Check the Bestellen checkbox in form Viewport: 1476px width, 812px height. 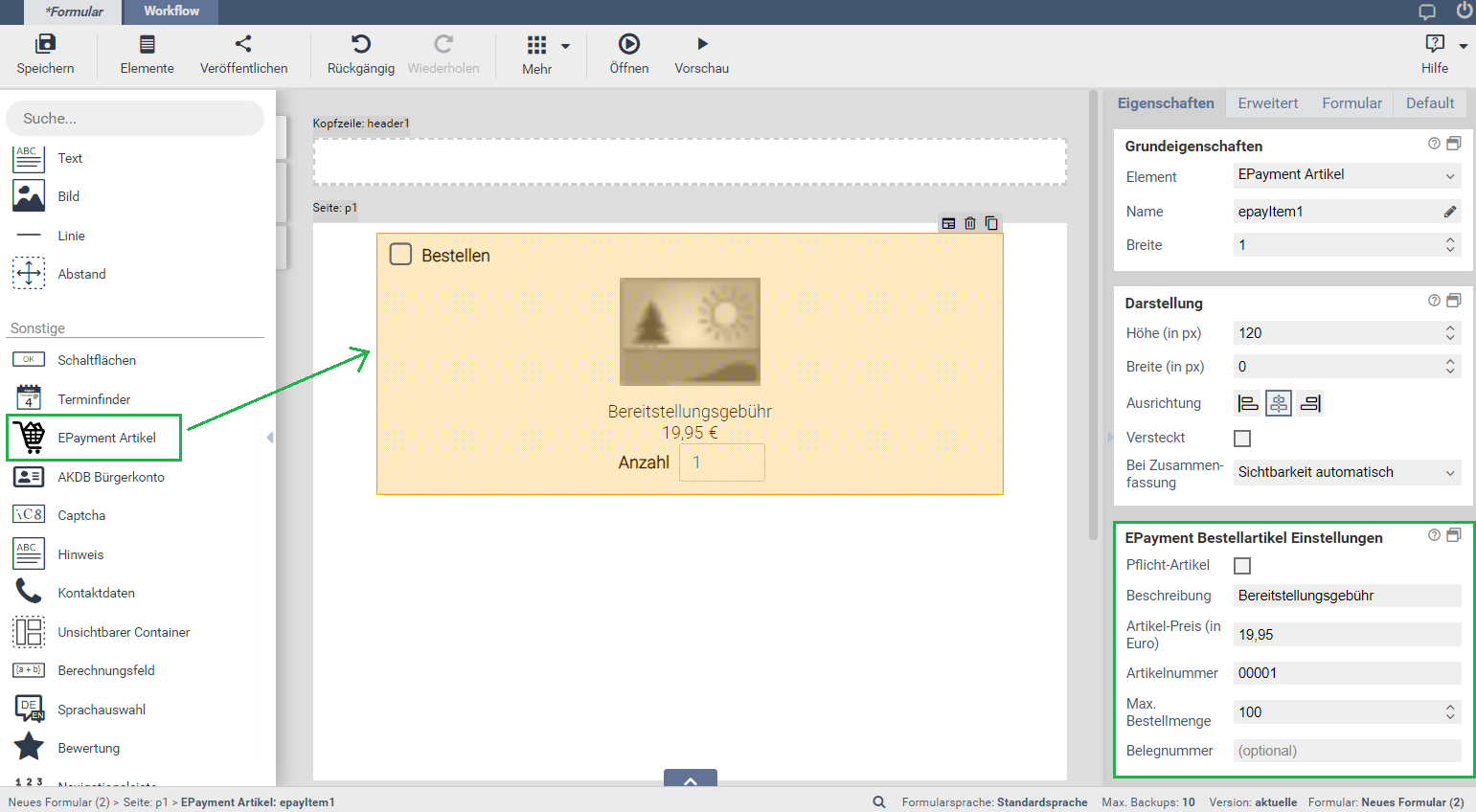400,255
